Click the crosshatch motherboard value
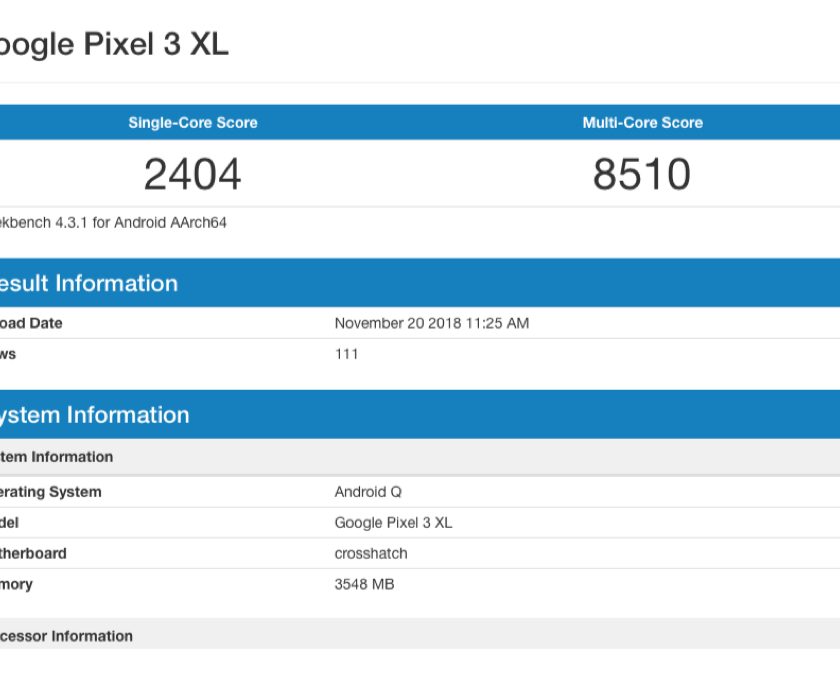The height and width of the screenshot is (673, 840). (x=370, y=554)
